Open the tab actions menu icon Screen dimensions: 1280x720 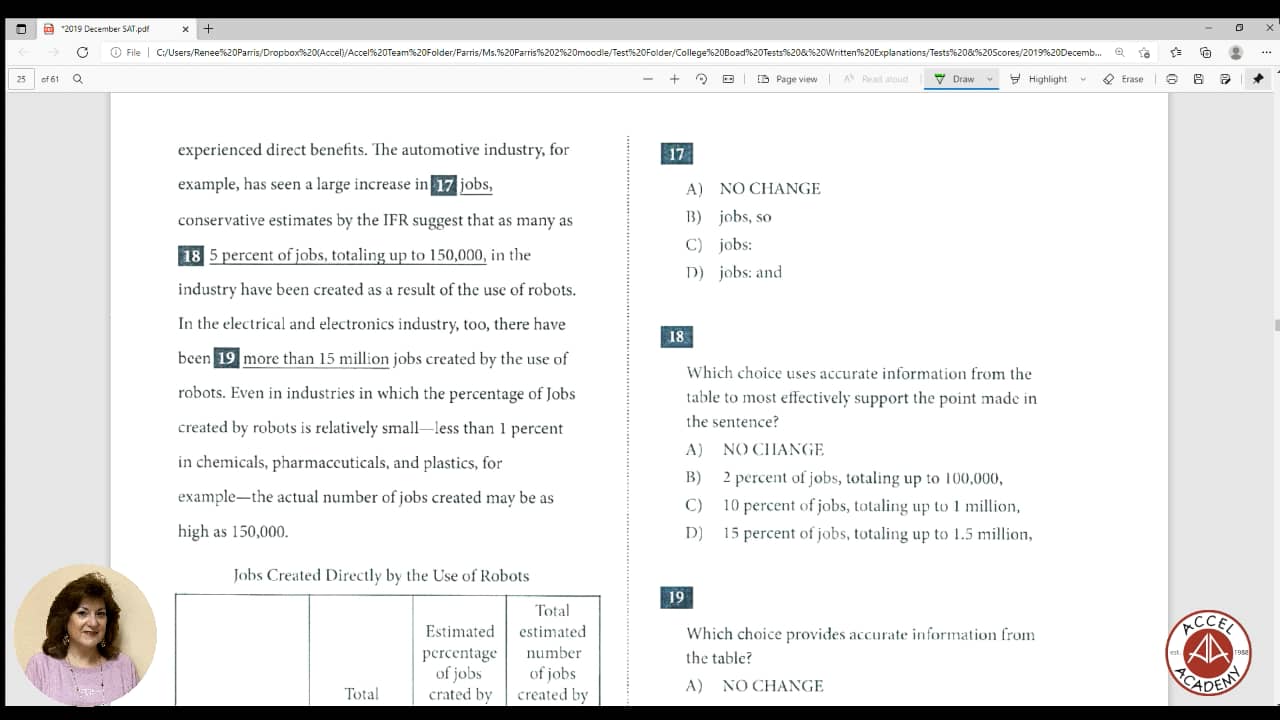tap(21, 29)
